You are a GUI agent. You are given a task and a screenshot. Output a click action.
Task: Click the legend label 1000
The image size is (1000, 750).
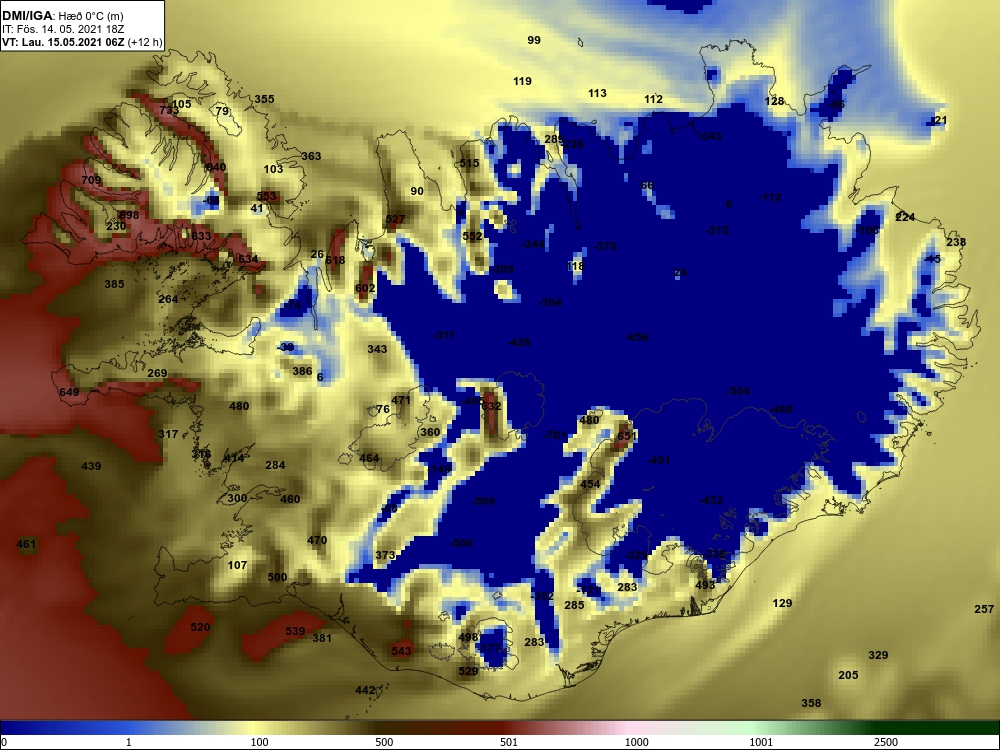pos(636,742)
